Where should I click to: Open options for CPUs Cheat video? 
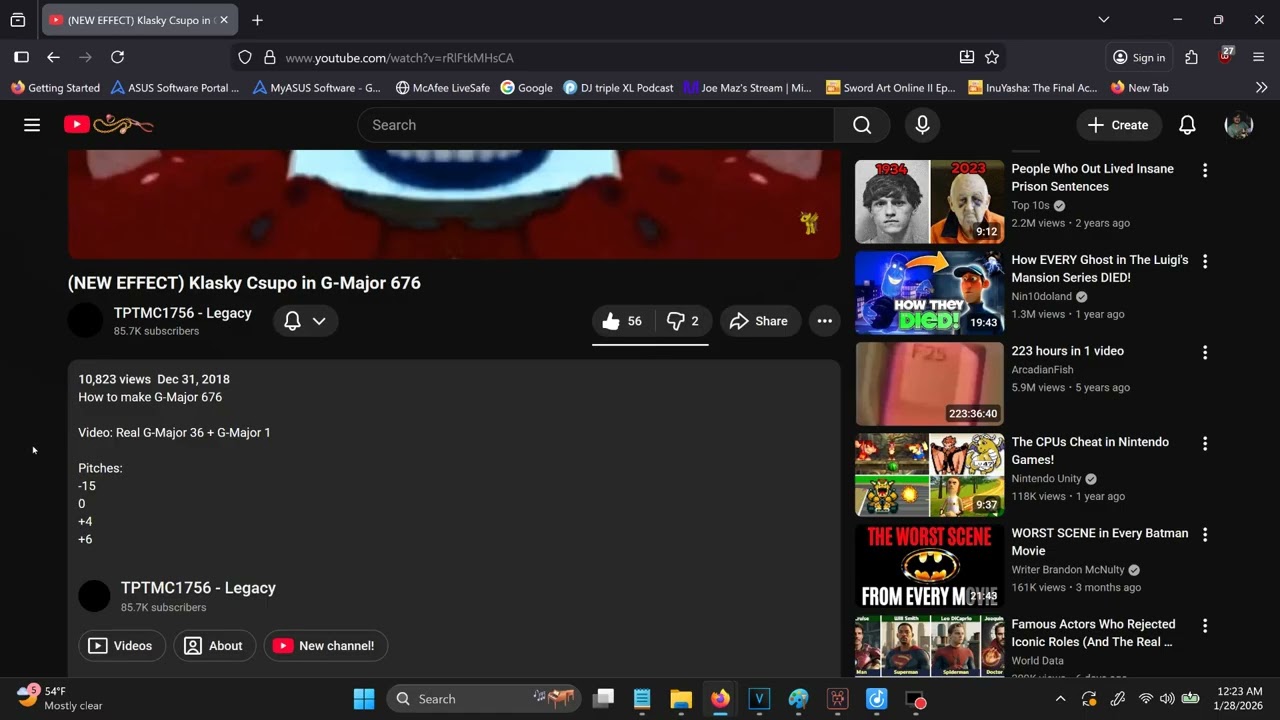[1205, 444]
